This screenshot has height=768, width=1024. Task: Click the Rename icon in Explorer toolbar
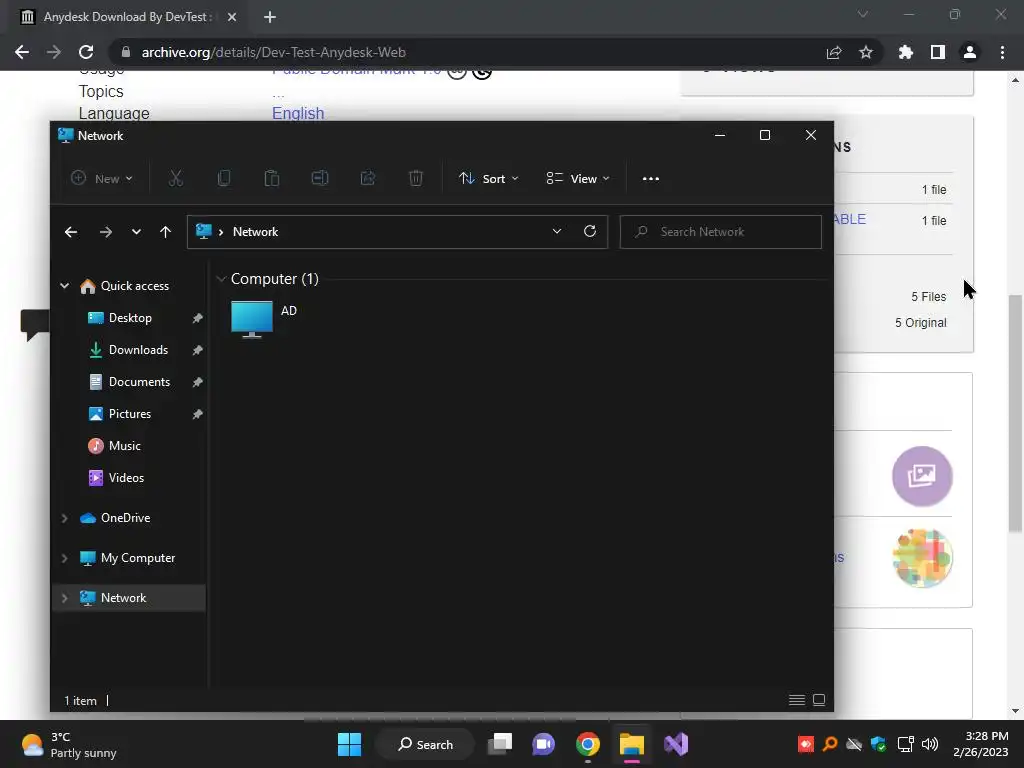coord(319,178)
